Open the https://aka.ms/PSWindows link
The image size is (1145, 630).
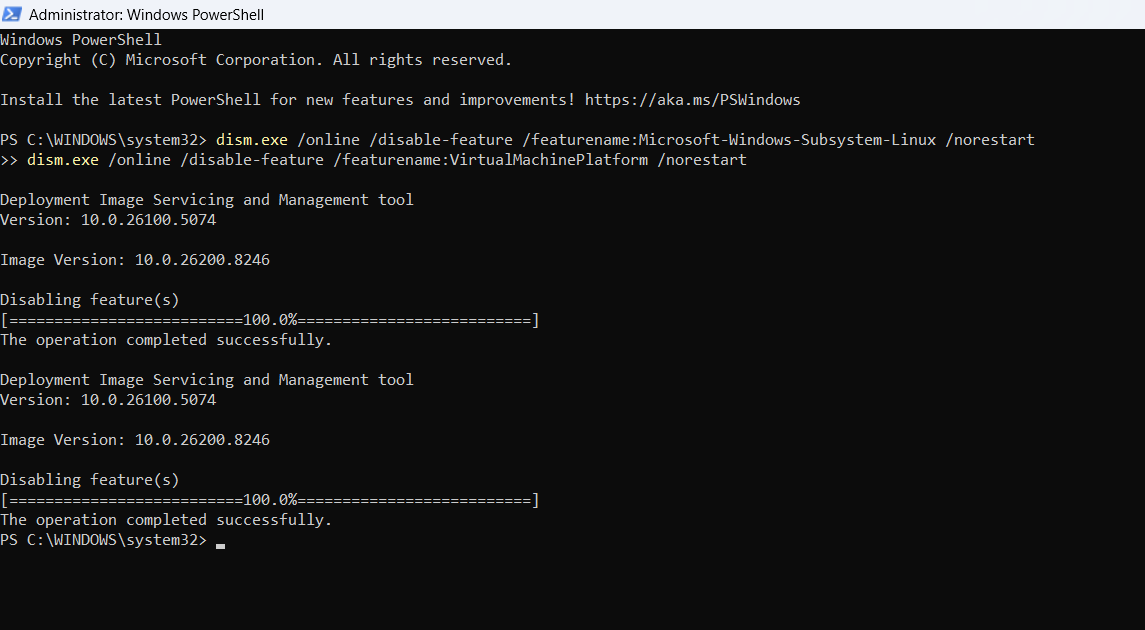[692, 100]
